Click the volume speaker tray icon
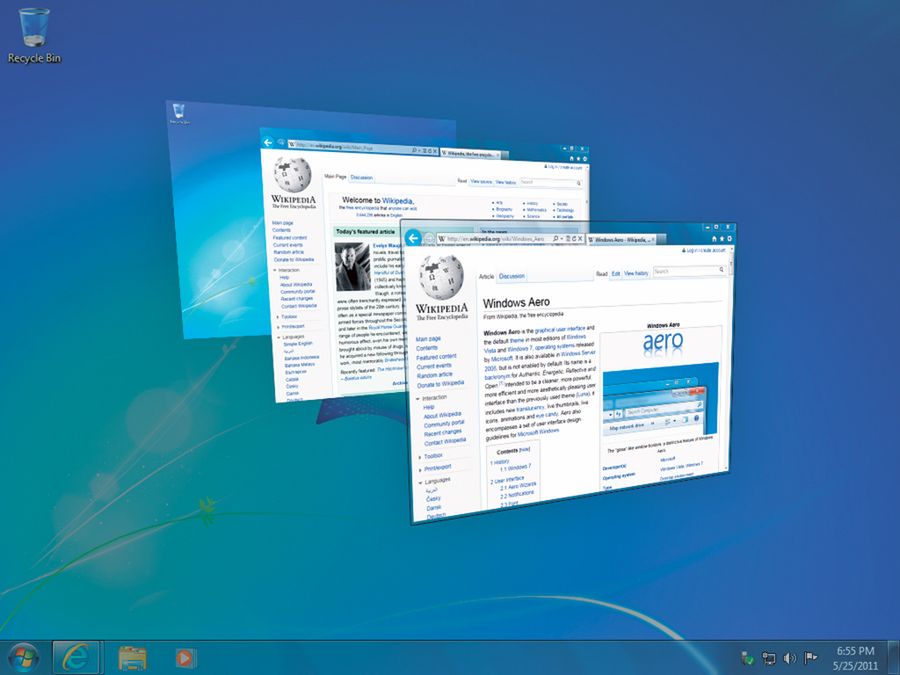Viewport: 900px width, 675px height. click(790, 658)
